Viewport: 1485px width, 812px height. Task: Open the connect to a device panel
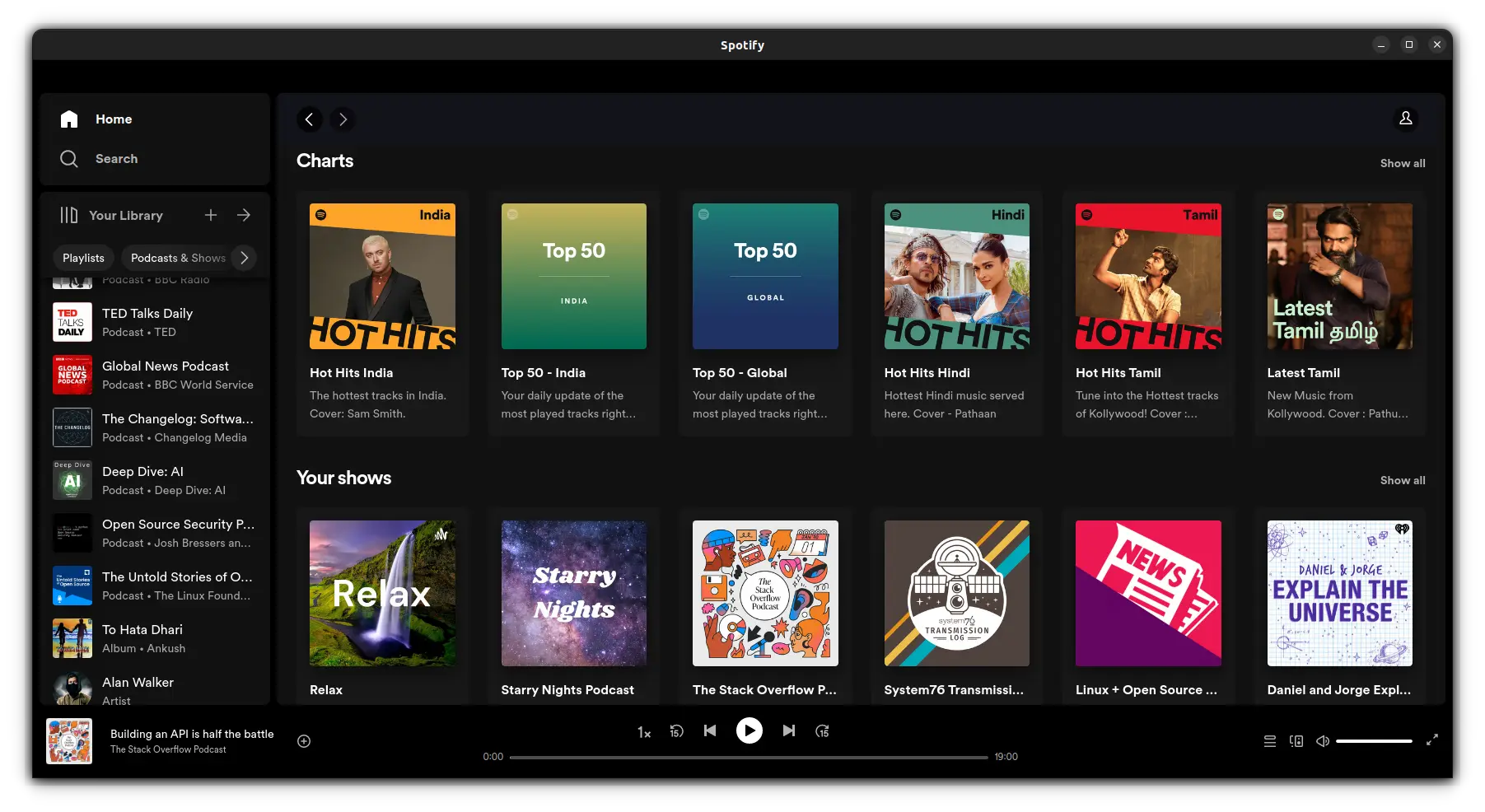(1296, 741)
